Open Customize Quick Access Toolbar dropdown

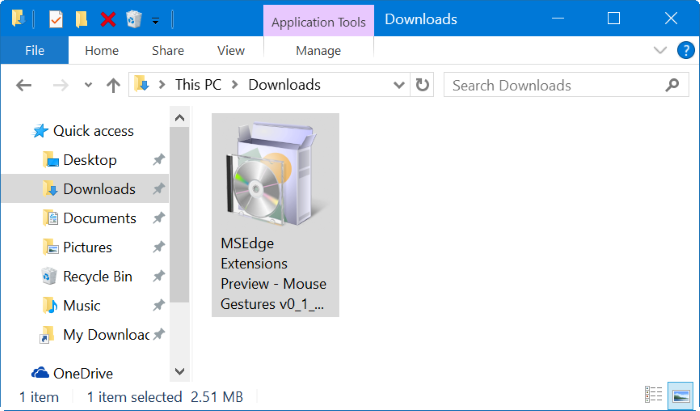[155, 20]
